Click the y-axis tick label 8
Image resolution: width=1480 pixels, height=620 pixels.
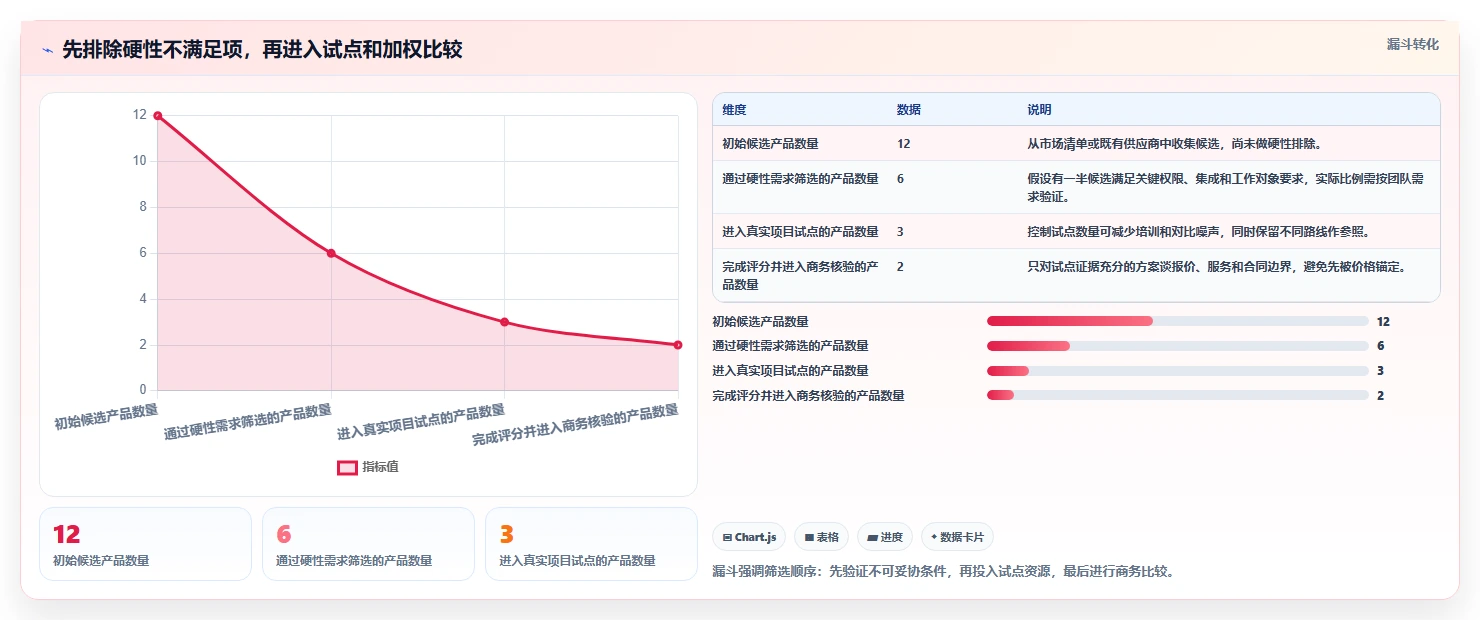pyautogui.click(x=142, y=207)
